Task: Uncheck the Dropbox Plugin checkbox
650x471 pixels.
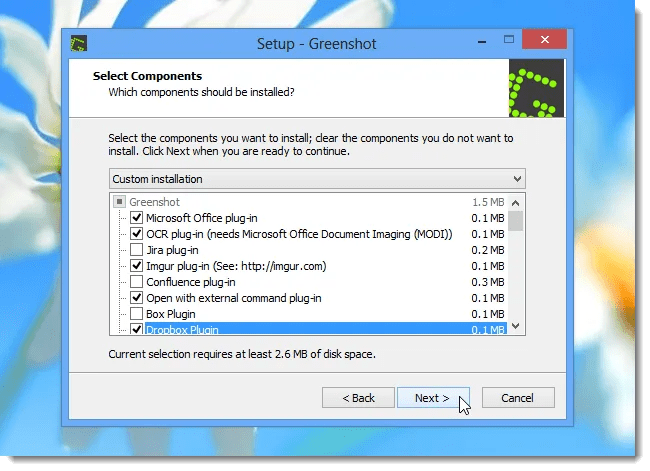Action: pyautogui.click(x=136, y=329)
